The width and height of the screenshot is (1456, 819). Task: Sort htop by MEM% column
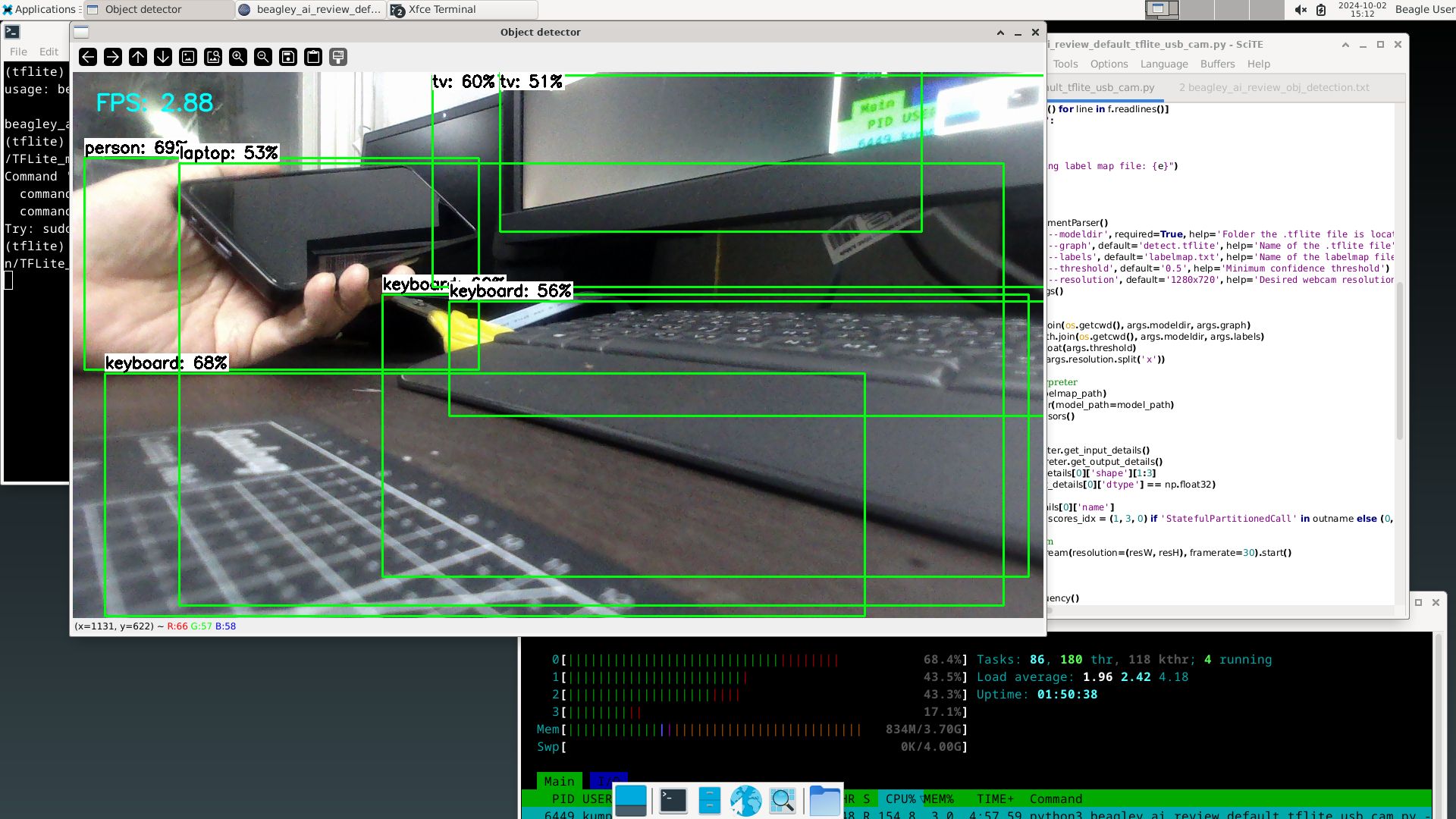coord(938,799)
